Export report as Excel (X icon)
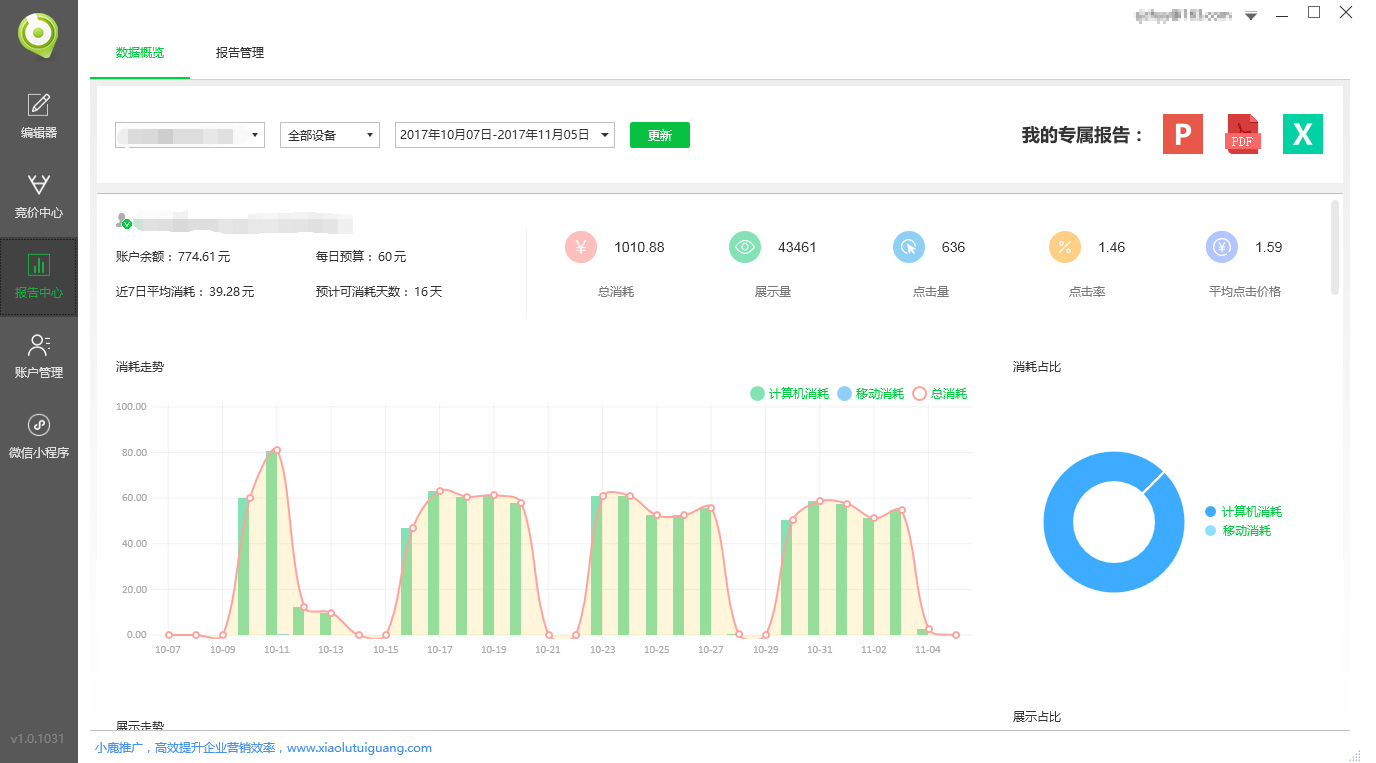This screenshot has width=1376, height=763. point(1302,134)
